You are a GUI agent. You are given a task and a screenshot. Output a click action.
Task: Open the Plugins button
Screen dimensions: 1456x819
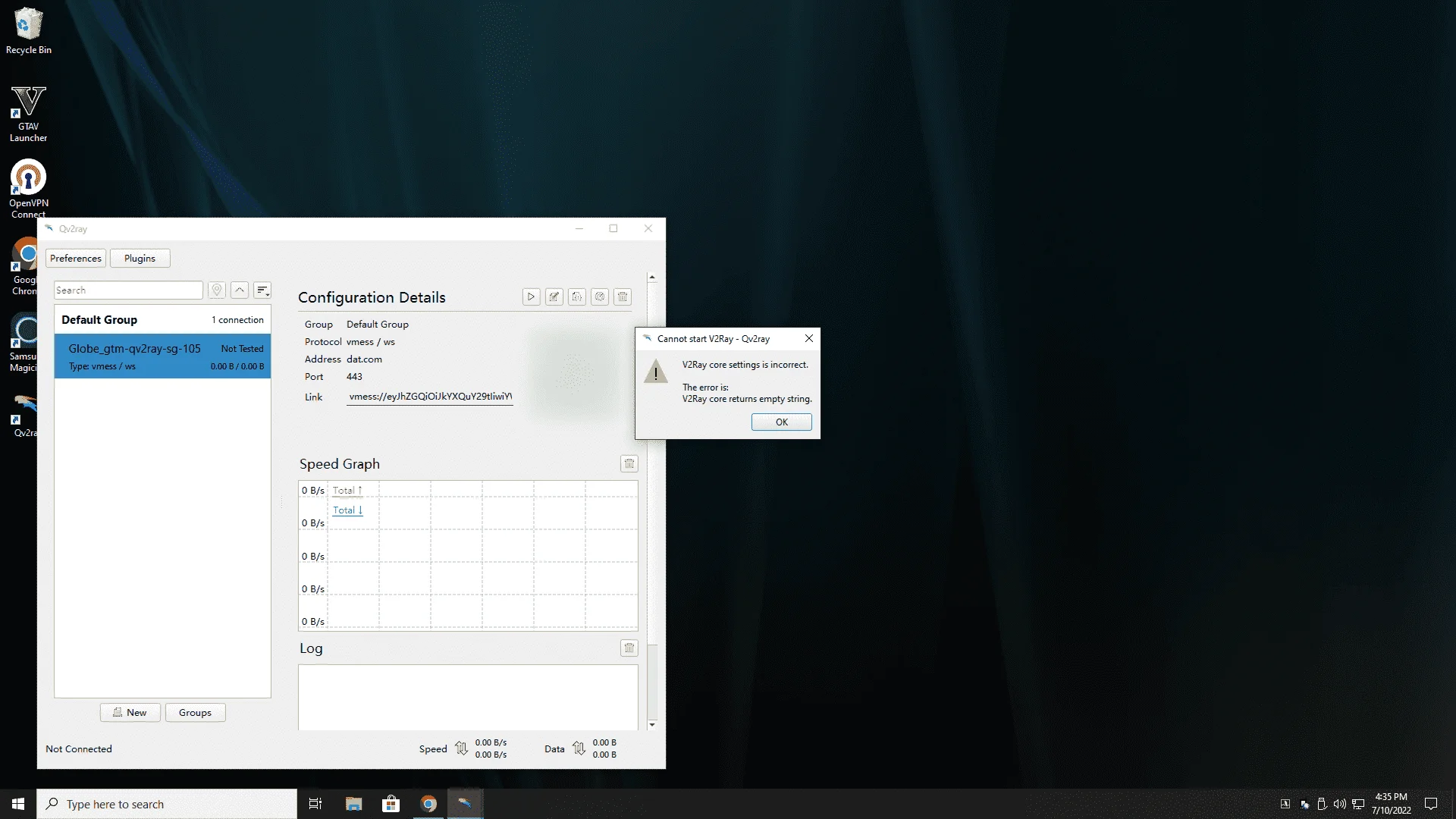tap(140, 258)
